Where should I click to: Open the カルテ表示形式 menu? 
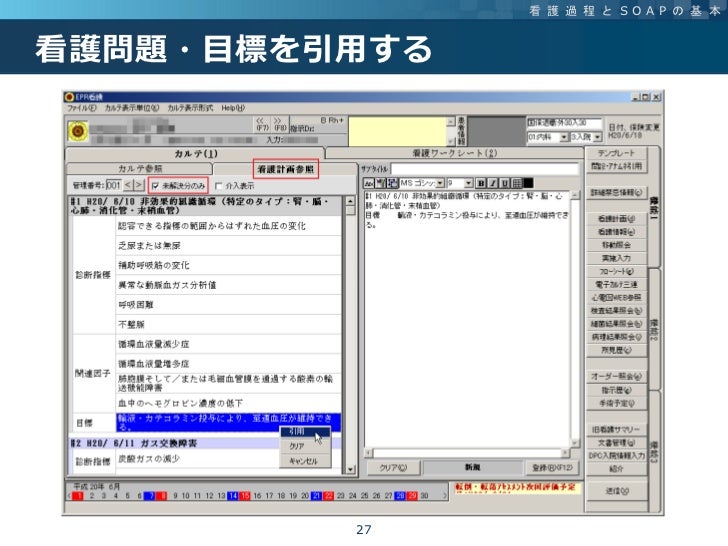[190, 108]
